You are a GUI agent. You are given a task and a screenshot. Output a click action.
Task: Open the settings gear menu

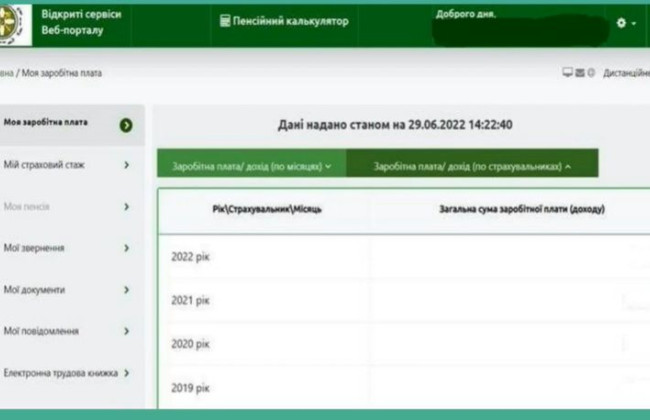tap(621, 23)
